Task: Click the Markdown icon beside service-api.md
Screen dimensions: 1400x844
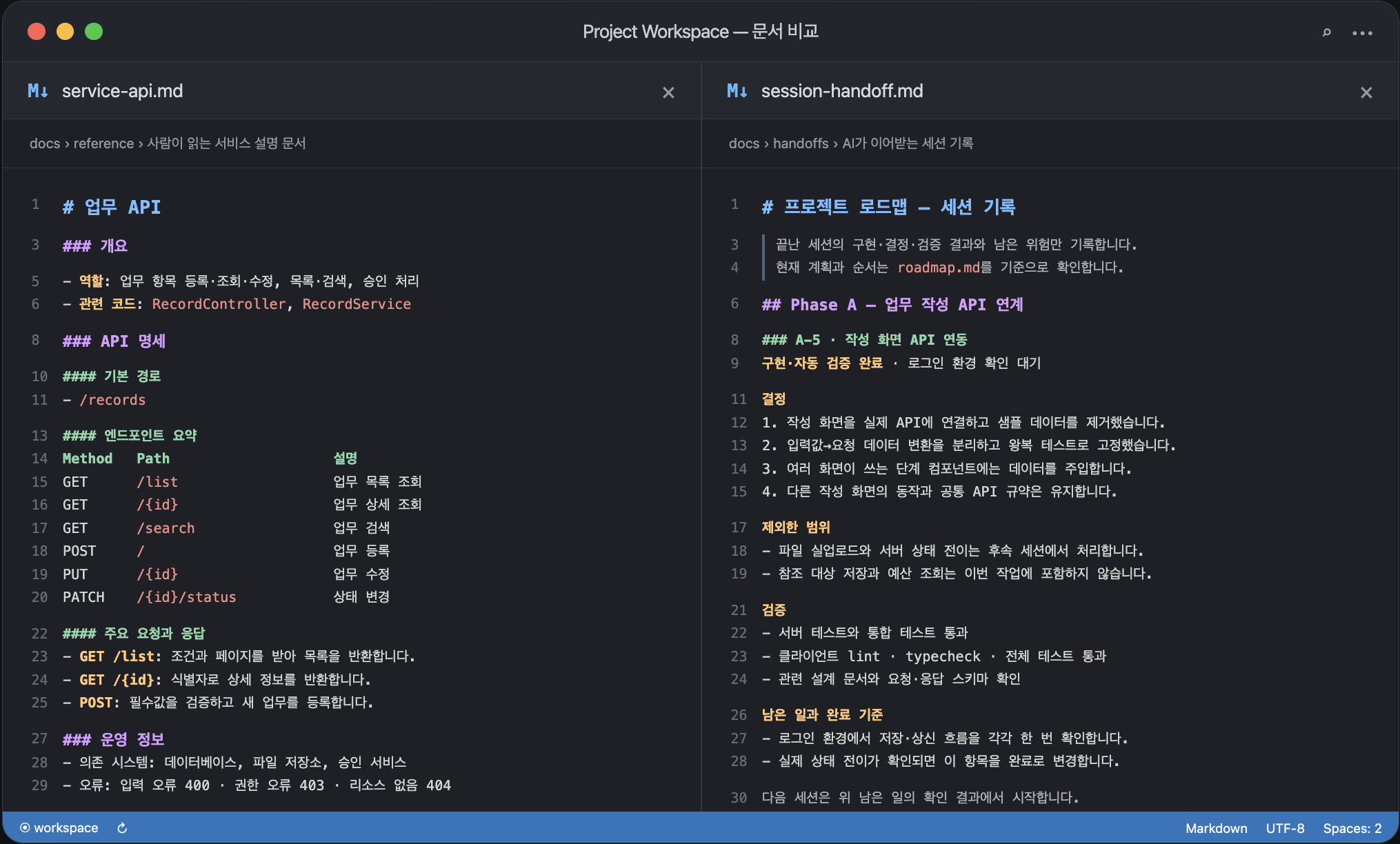Action: coord(38,91)
